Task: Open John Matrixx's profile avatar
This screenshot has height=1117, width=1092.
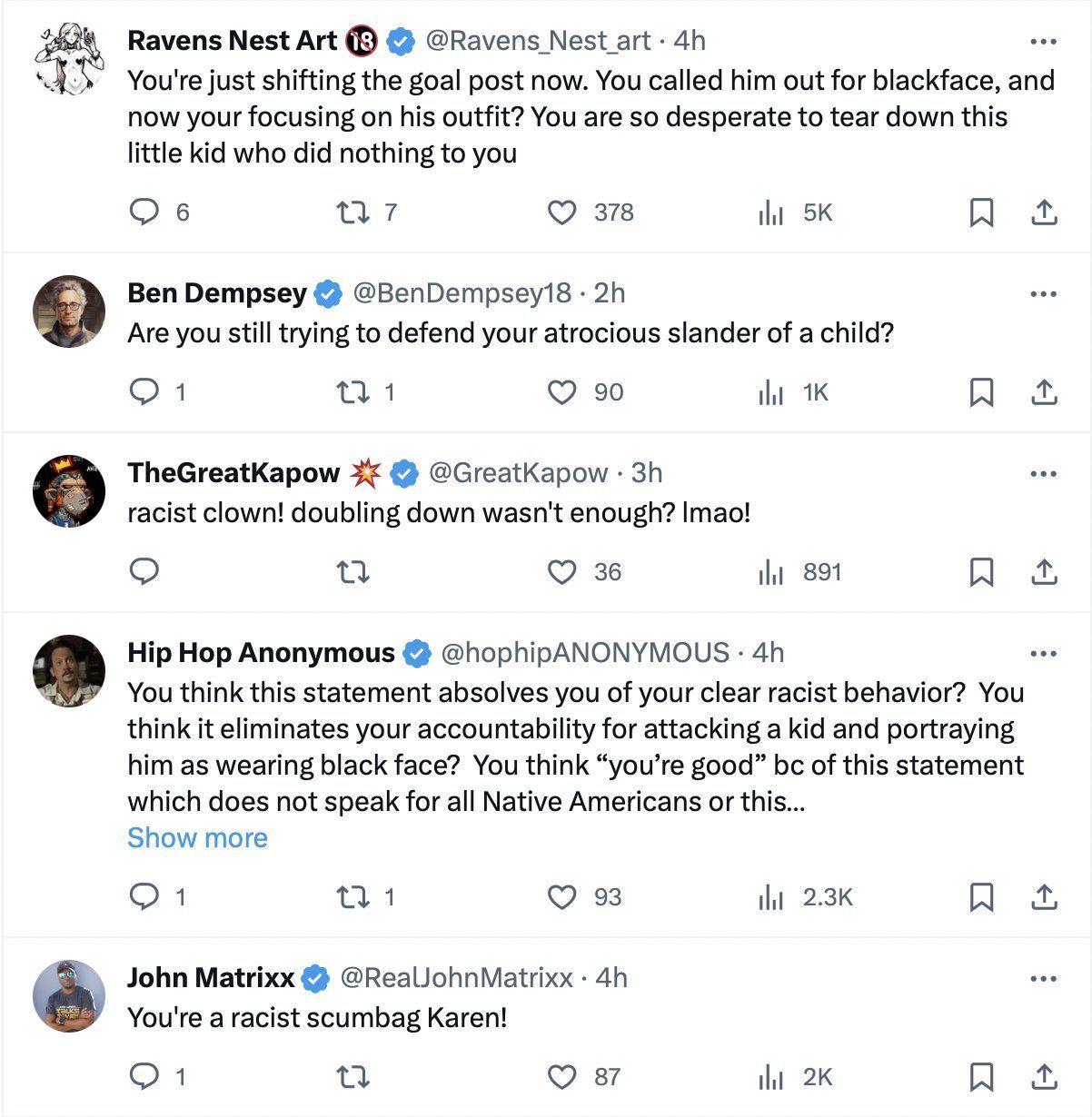Action: (x=69, y=996)
